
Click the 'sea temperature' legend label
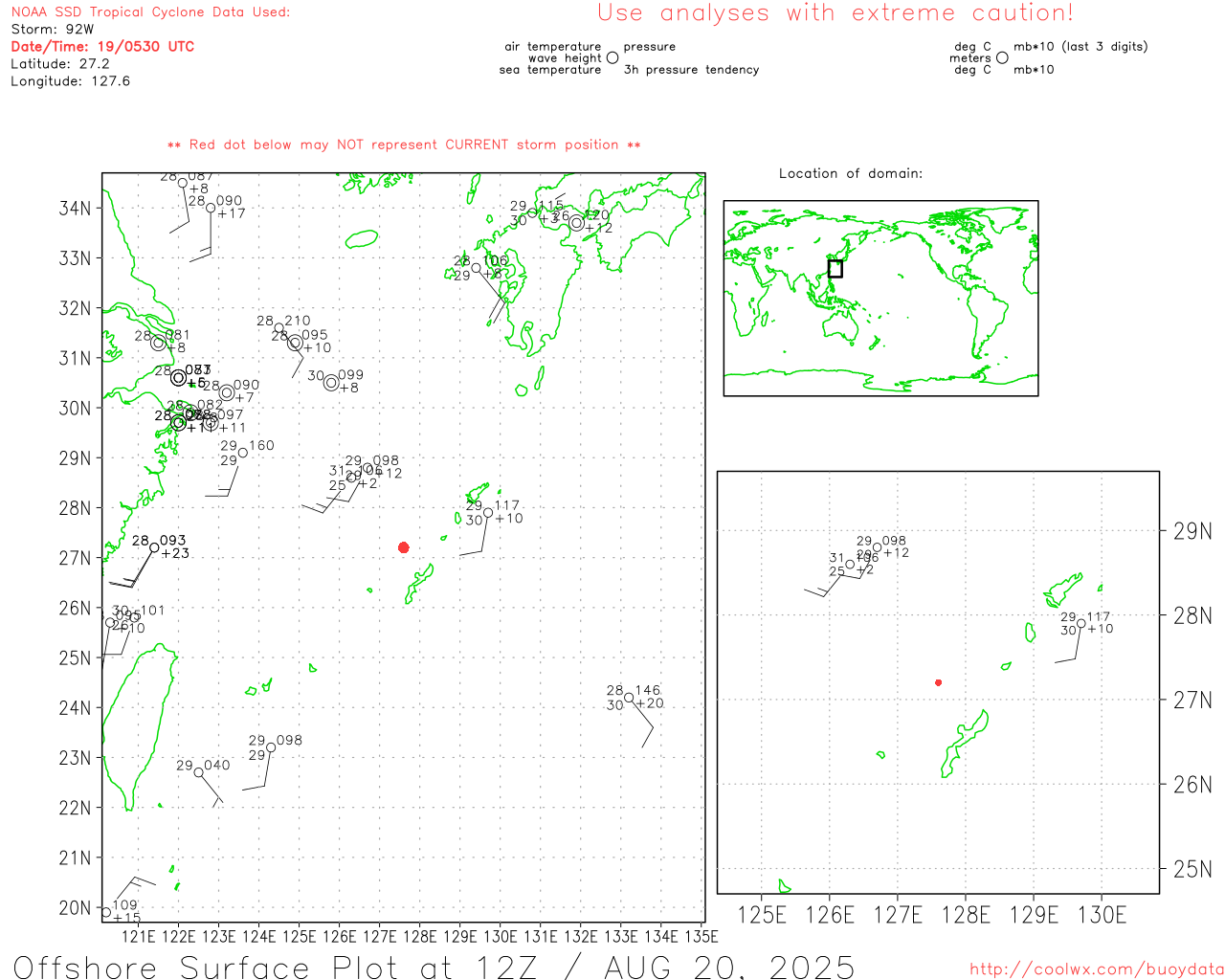(x=550, y=70)
